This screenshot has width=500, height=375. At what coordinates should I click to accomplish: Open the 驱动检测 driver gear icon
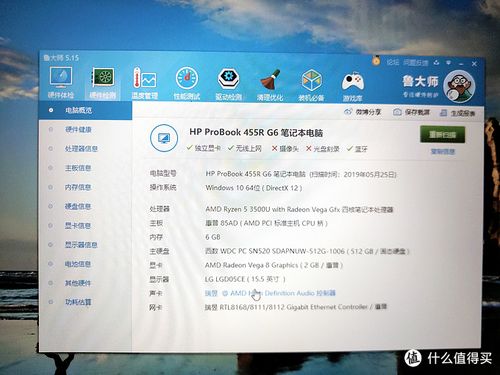(228, 84)
